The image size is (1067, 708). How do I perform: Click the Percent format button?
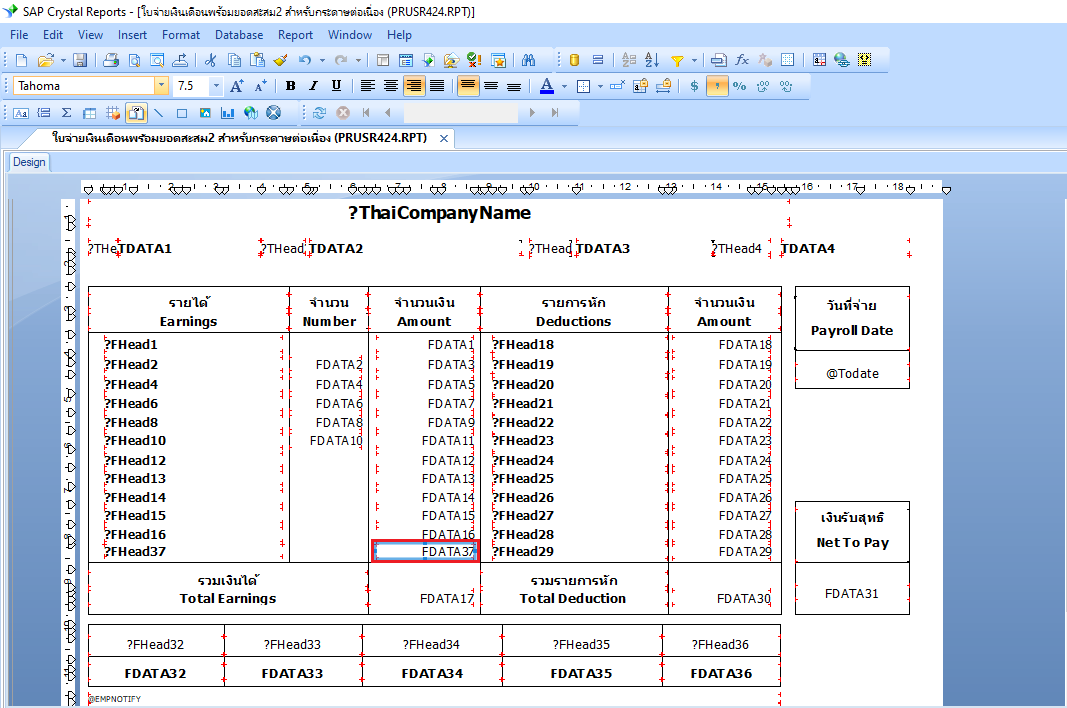740,86
